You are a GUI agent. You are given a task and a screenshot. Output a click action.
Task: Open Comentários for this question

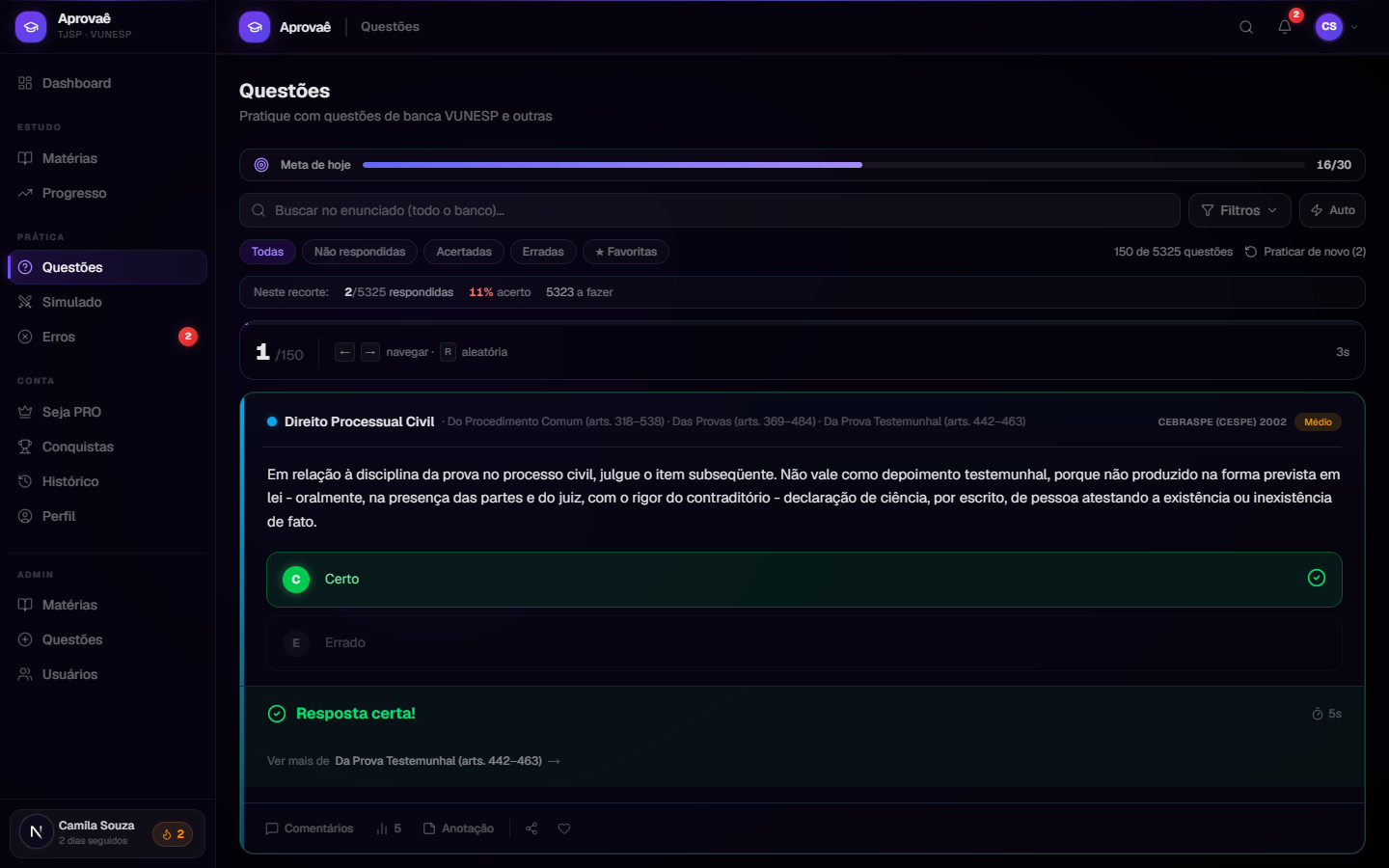click(310, 828)
